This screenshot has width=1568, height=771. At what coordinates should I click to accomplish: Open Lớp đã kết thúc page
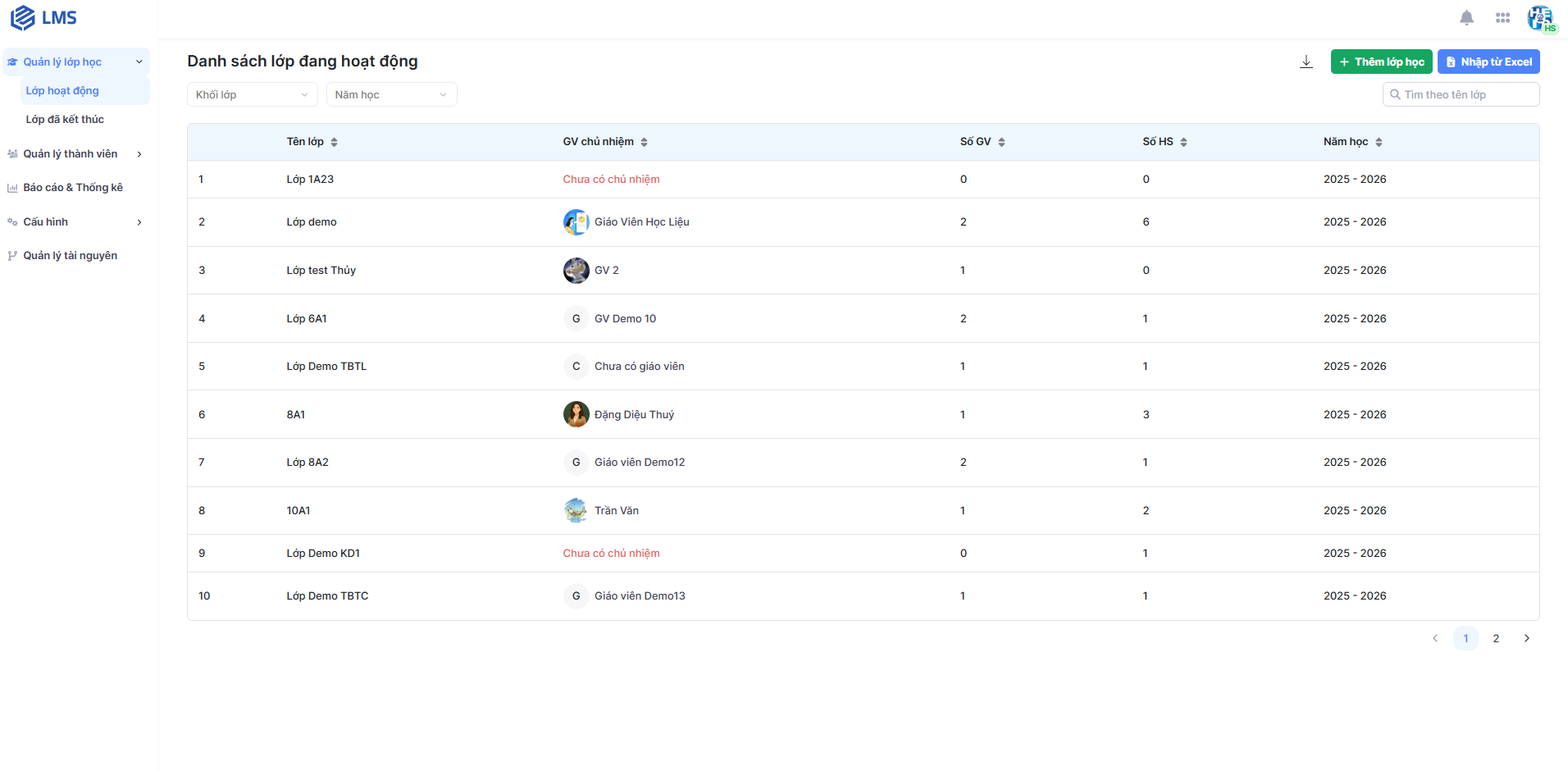[x=65, y=119]
